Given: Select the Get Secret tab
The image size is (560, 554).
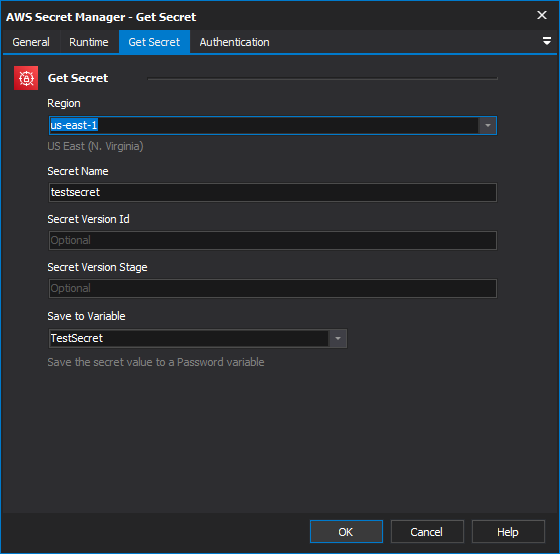Looking at the screenshot, I should 154,42.
